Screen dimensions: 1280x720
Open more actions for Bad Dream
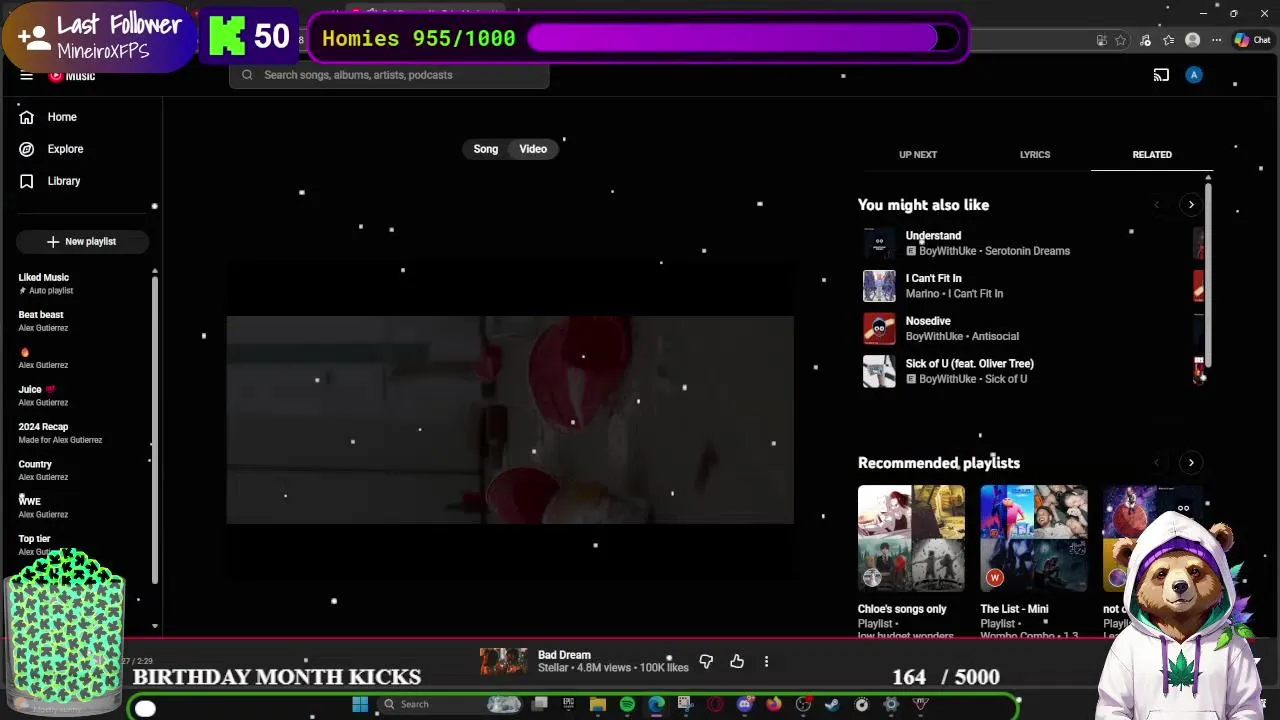coord(766,662)
